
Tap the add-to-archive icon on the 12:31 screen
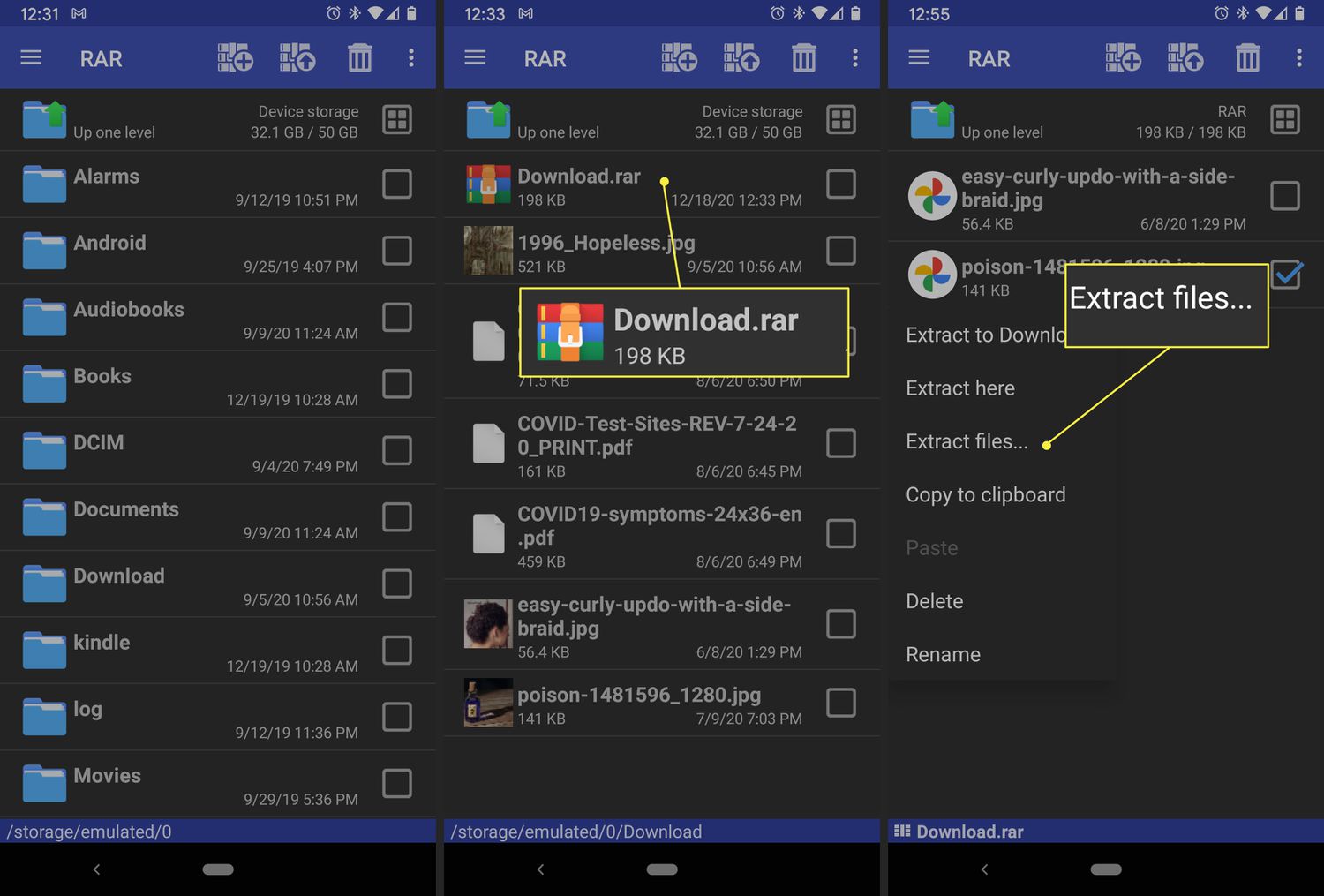click(x=235, y=58)
